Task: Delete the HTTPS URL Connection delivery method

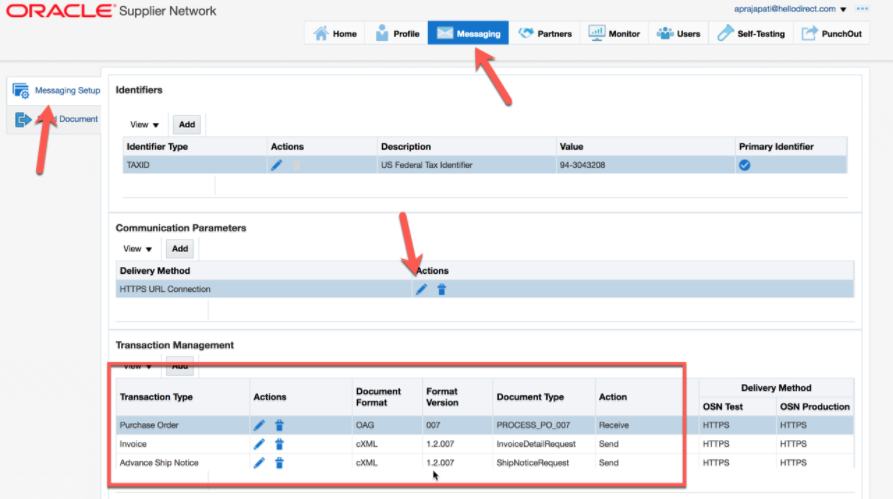Action: tap(441, 289)
